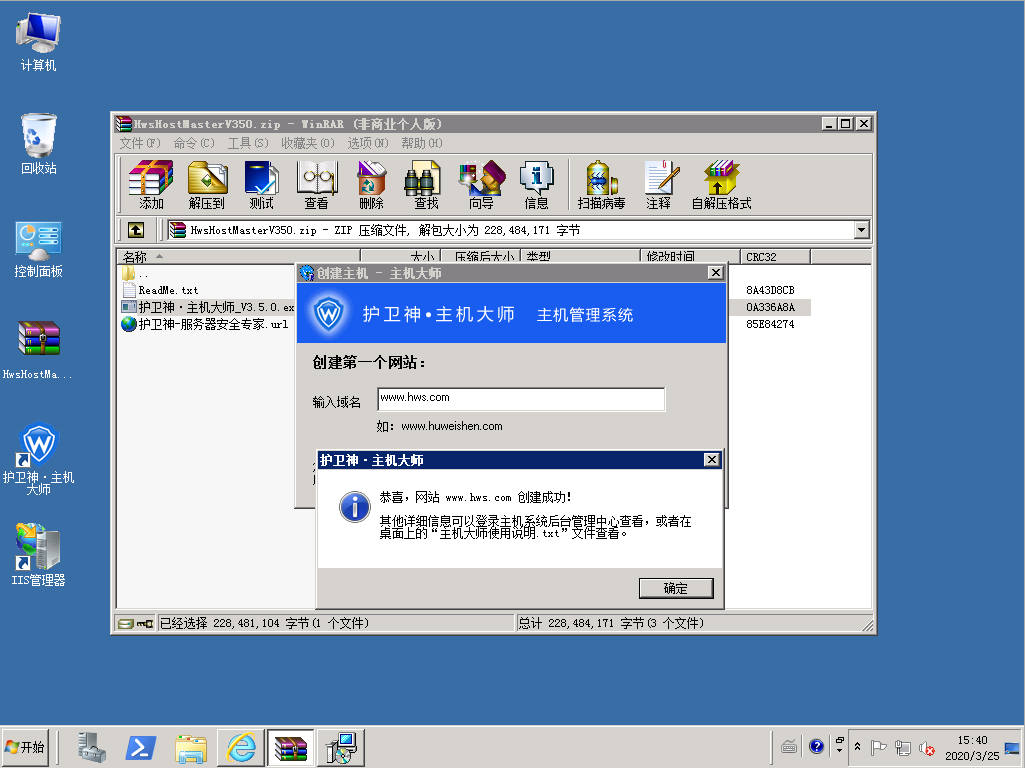Viewport: 1025px width, 768px height.
Task: Sort by the CRC32 column header
Action: pos(775,257)
